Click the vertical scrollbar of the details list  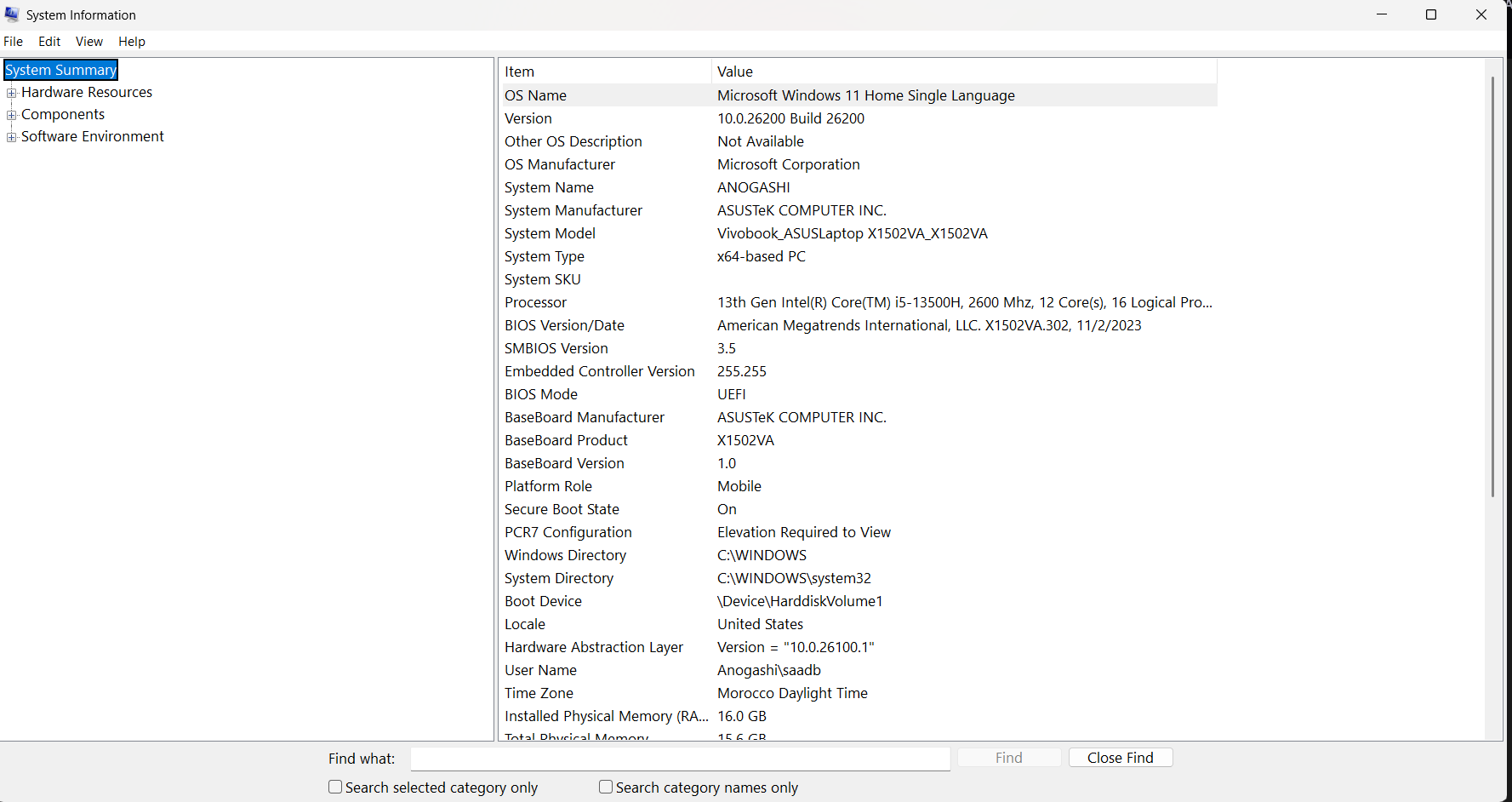[1492, 285]
